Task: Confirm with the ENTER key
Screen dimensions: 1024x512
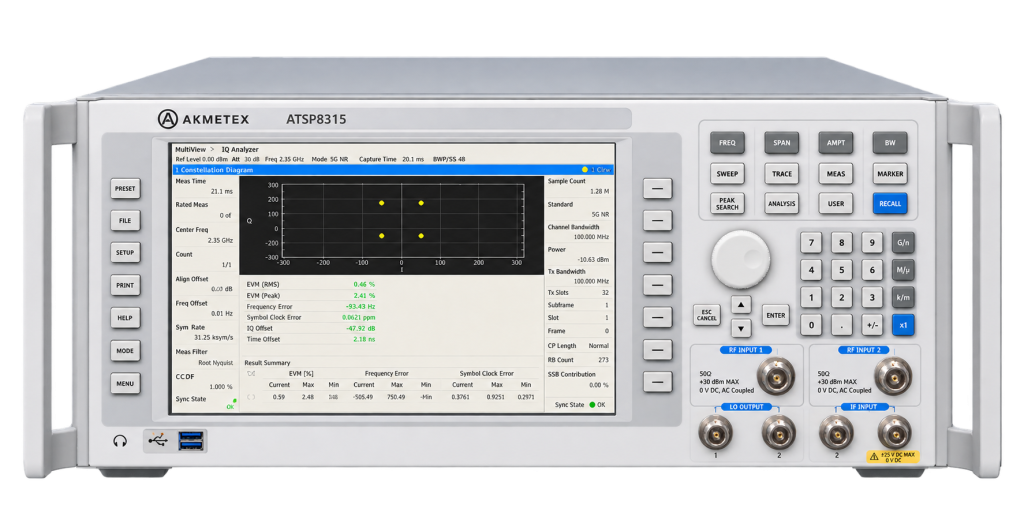Action: [x=776, y=315]
